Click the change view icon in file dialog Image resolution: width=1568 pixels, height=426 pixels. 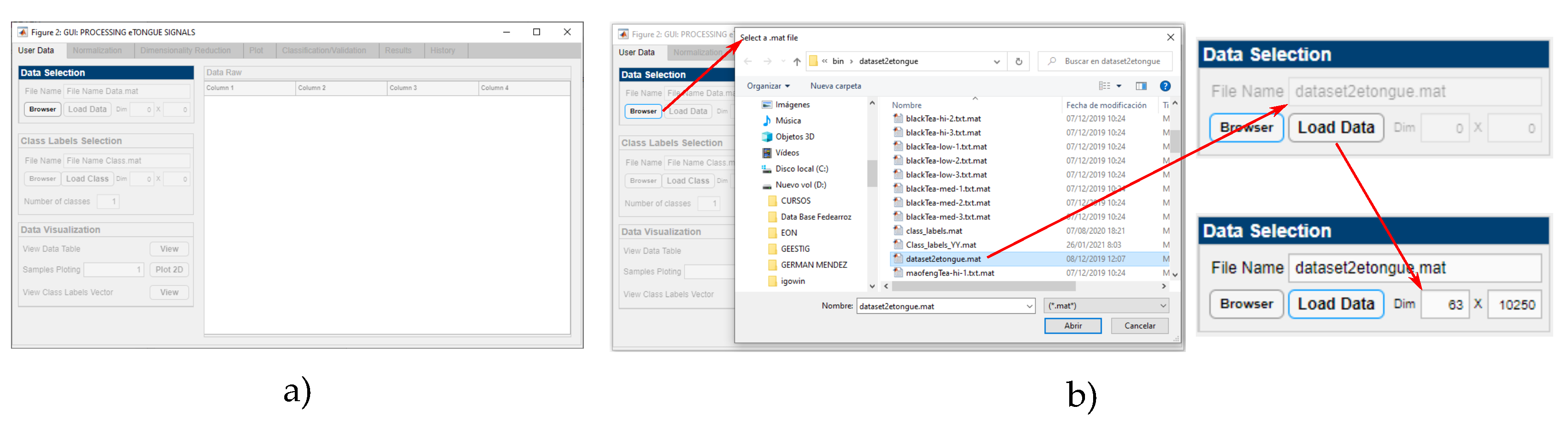point(1104,86)
